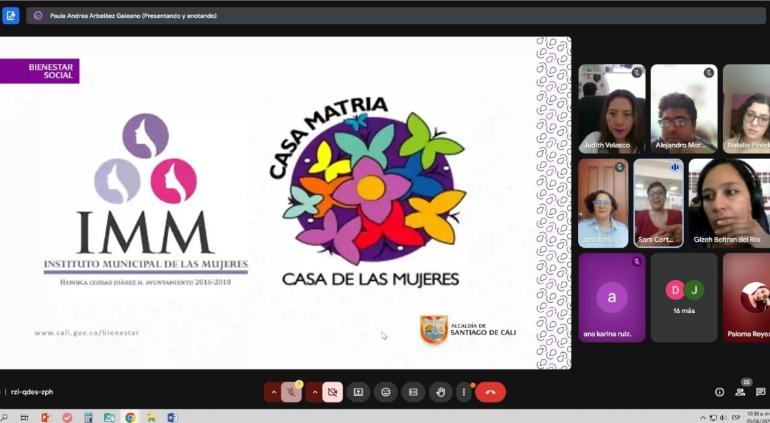Open meeting details info icon

point(719,392)
